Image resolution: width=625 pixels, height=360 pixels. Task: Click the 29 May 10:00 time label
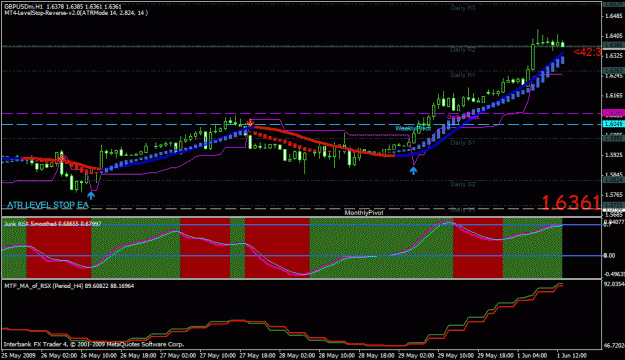point(456,355)
